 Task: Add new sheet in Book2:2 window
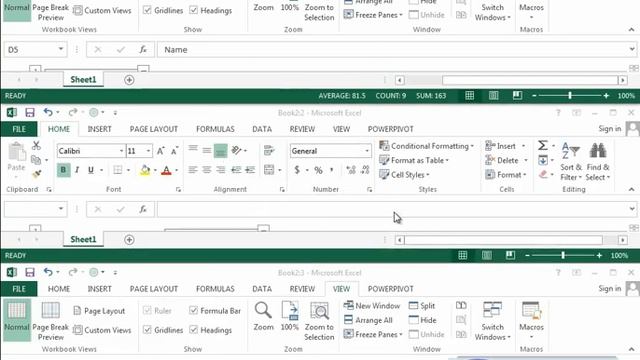129,240
